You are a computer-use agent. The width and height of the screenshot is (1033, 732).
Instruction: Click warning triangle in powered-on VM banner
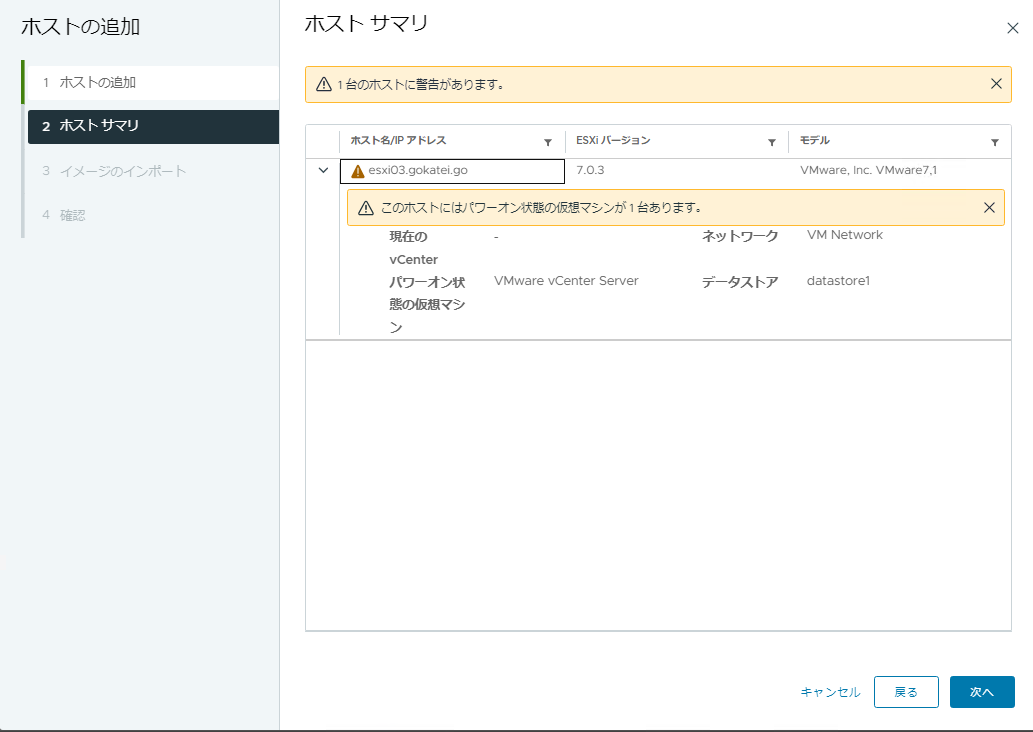tap(366, 208)
